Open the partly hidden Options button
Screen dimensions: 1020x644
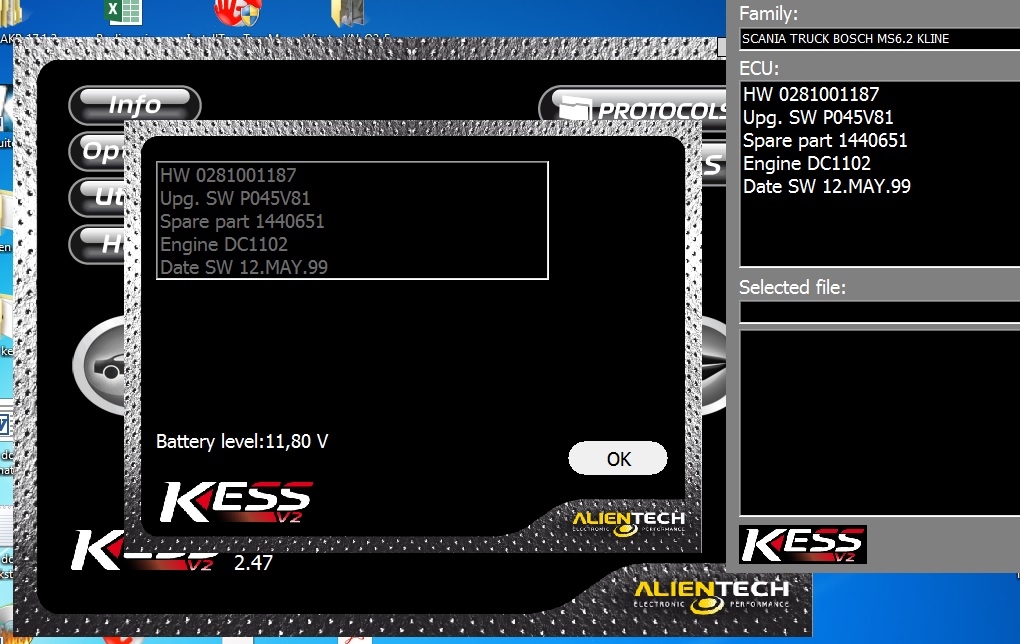(x=98, y=151)
